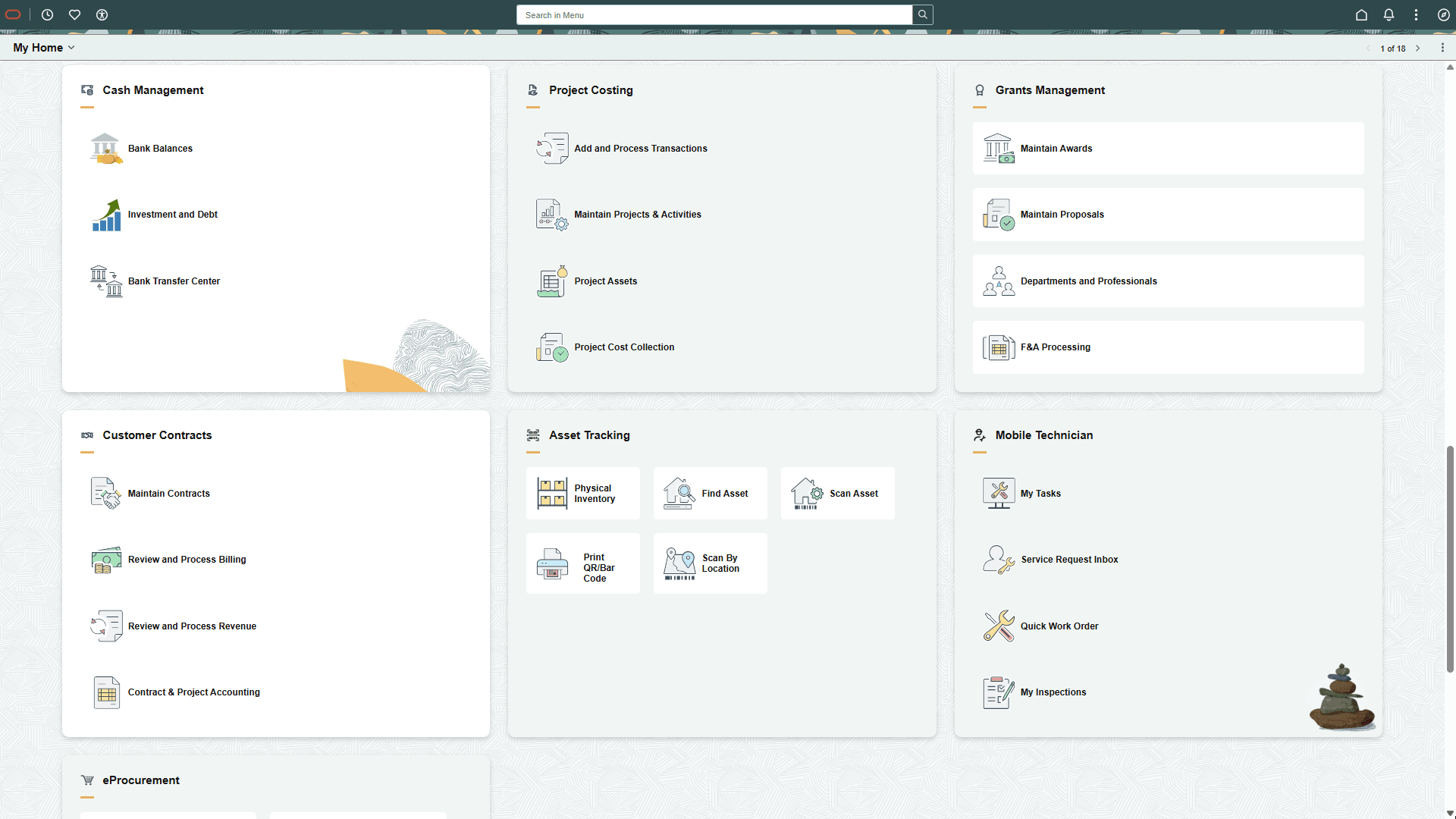Image resolution: width=1456 pixels, height=819 pixels.
Task: Select the Physical Inventory tile
Action: point(582,493)
